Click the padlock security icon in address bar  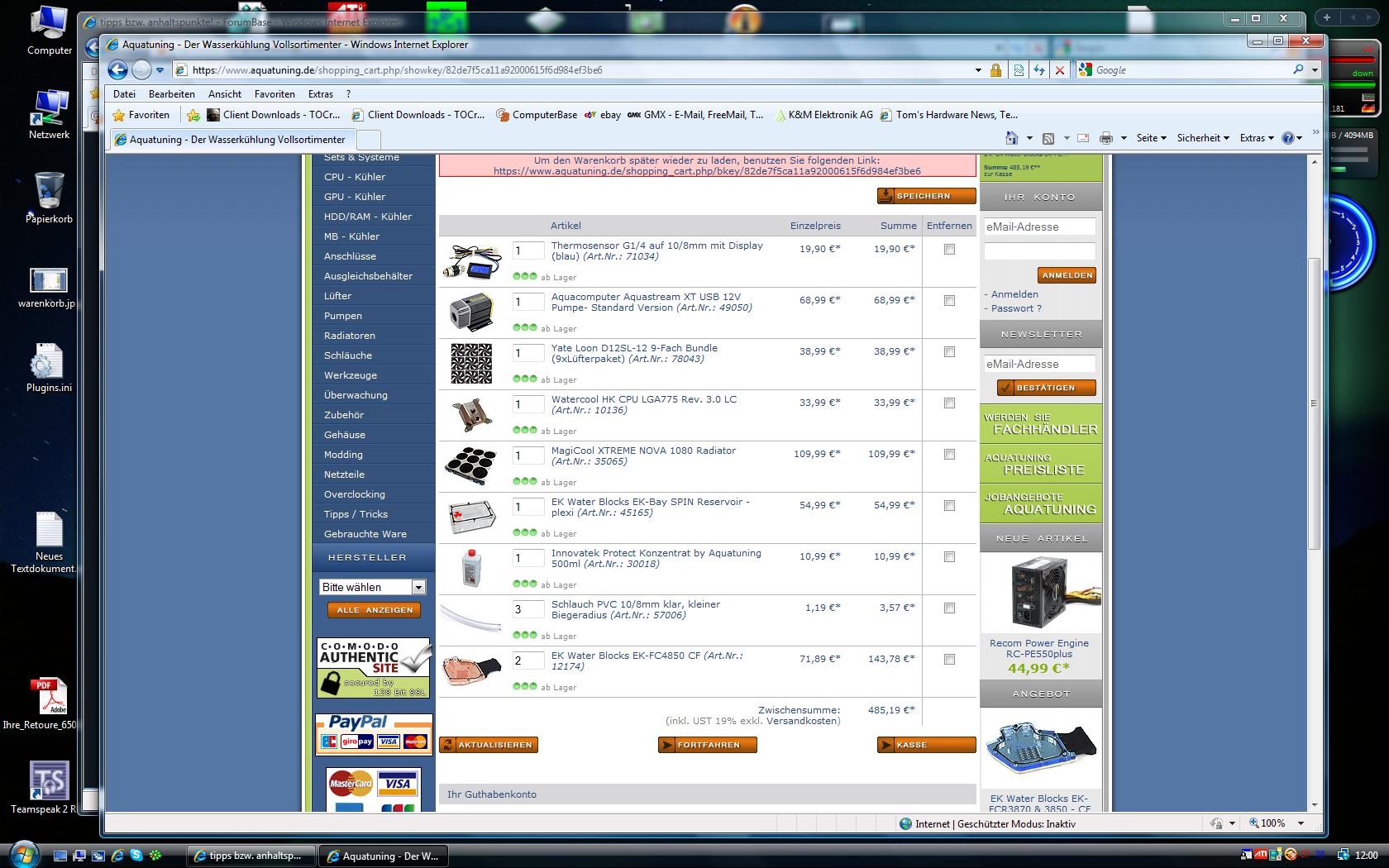pyautogui.click(x=995, y=70)
